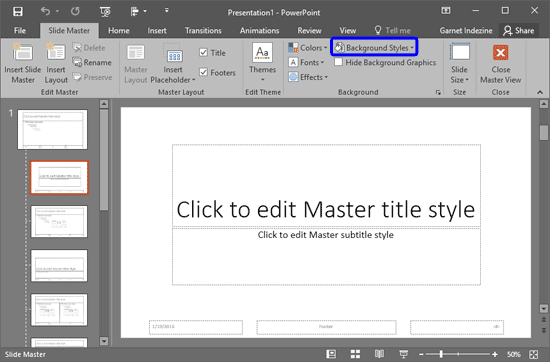This screenshot has height=362, width=550.
Task: Enable Hide Background Graphics checkbox
Action: pos(338,62)
